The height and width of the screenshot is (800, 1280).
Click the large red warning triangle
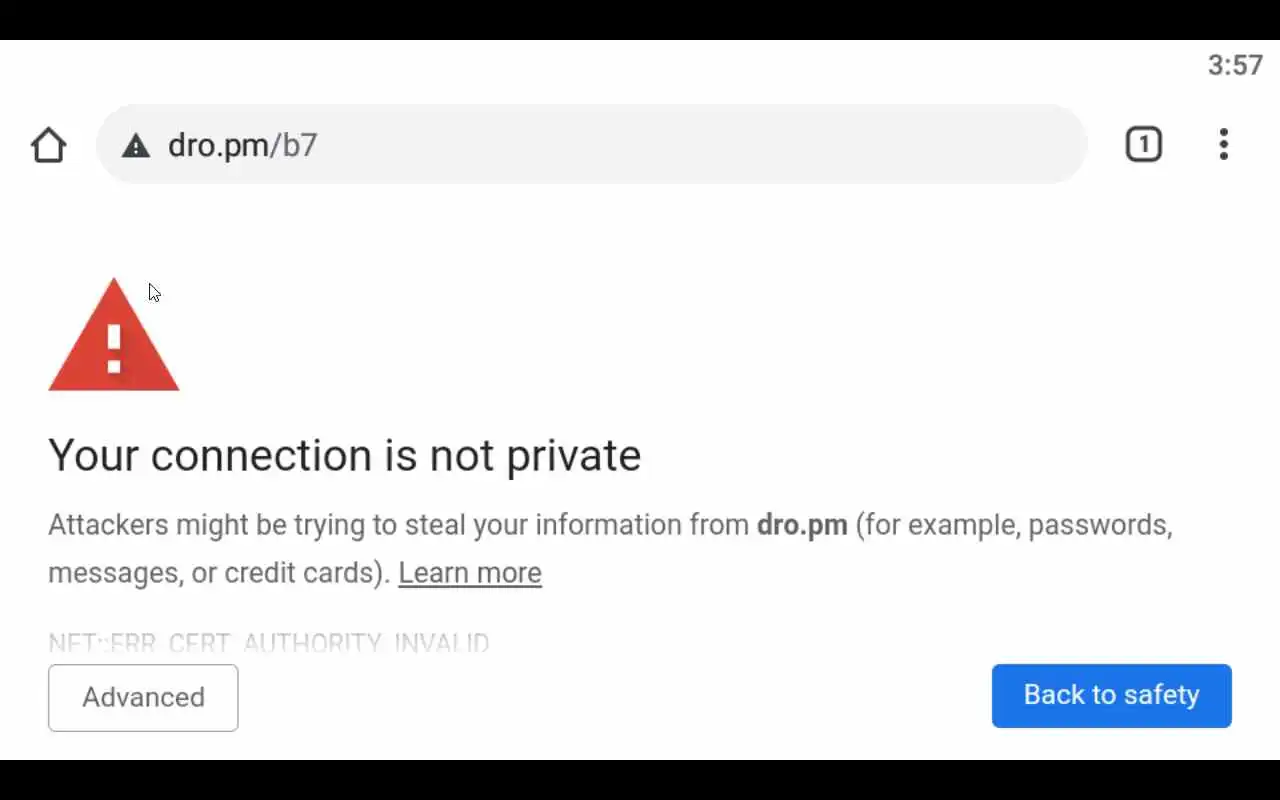pyautogui.click(x=114, y=340)
